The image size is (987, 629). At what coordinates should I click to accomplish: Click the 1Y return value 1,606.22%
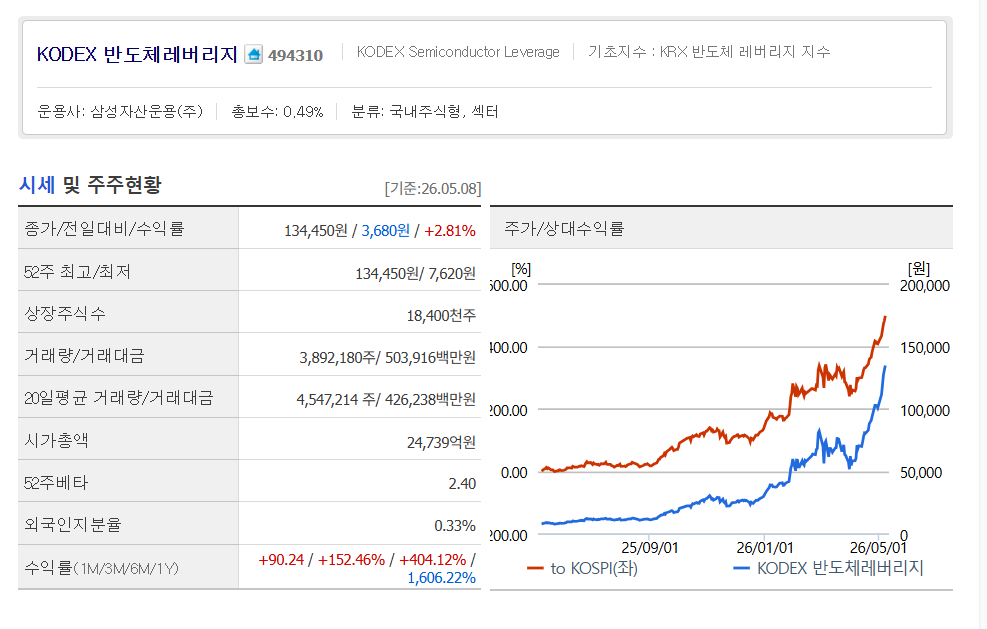(441, 578)
